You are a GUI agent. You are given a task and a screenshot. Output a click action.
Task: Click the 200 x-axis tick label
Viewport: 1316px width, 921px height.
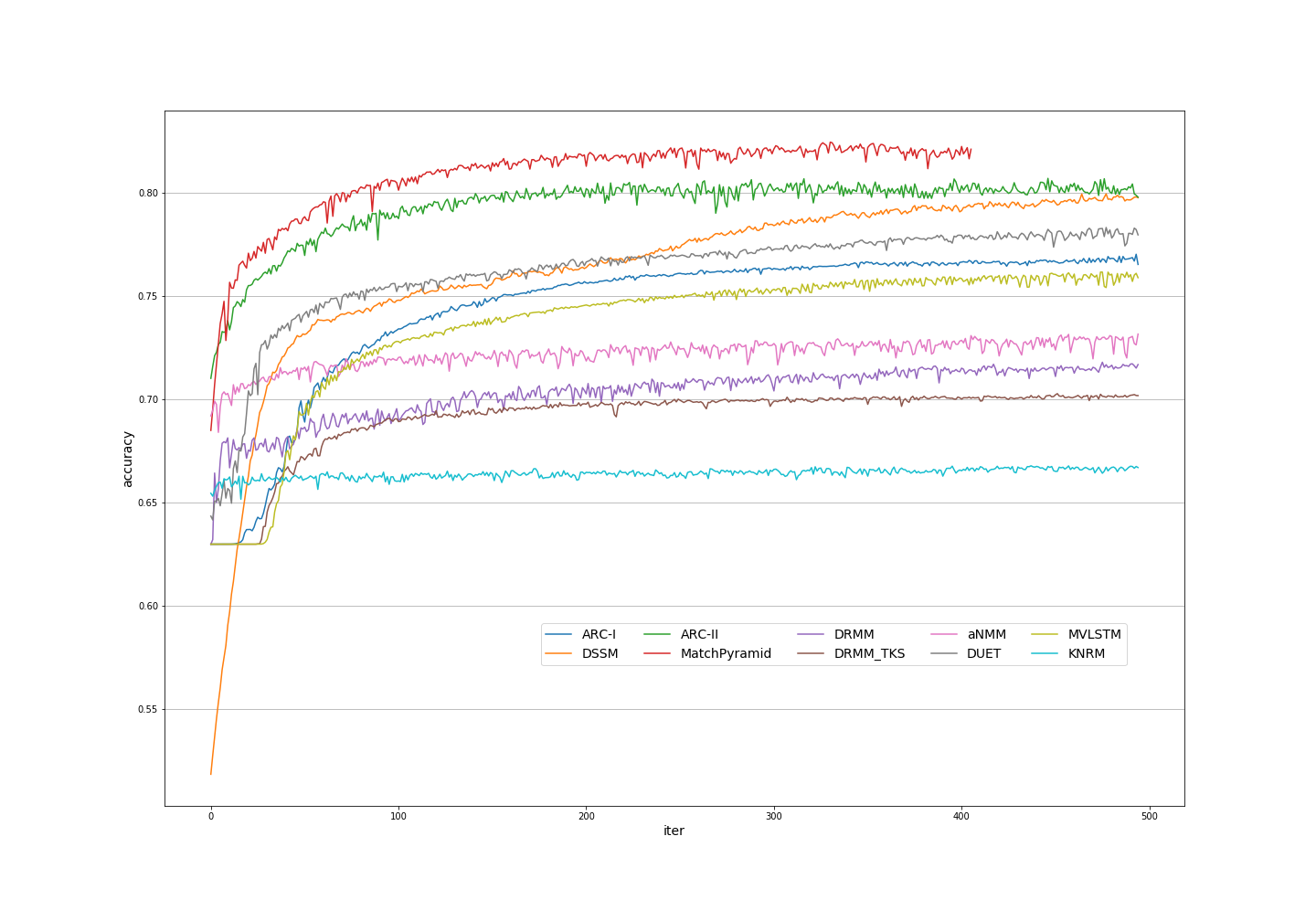coord(587,816)
